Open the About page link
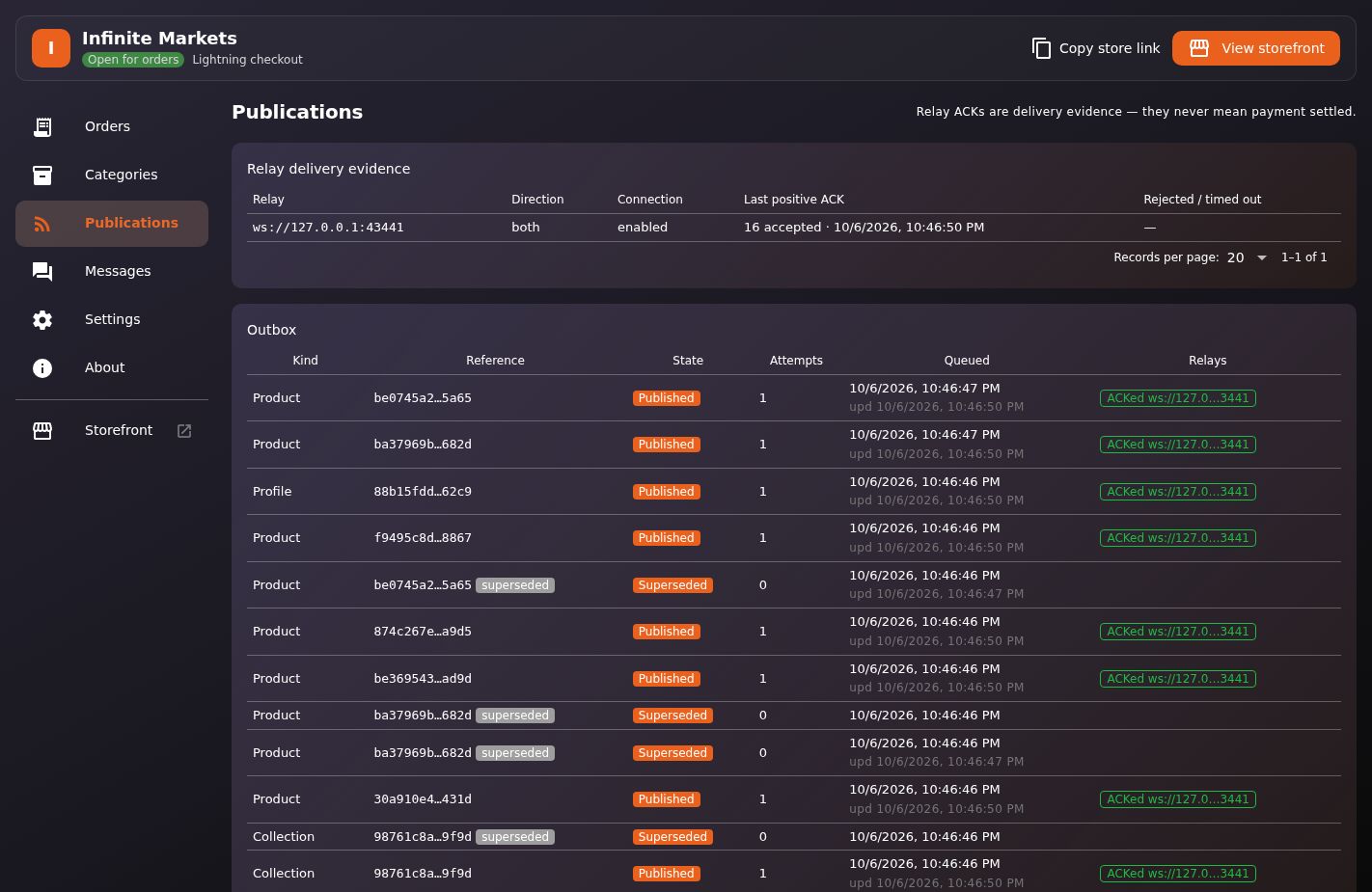The height and width of the screenshot is (892, 1372). click(112, 367)
